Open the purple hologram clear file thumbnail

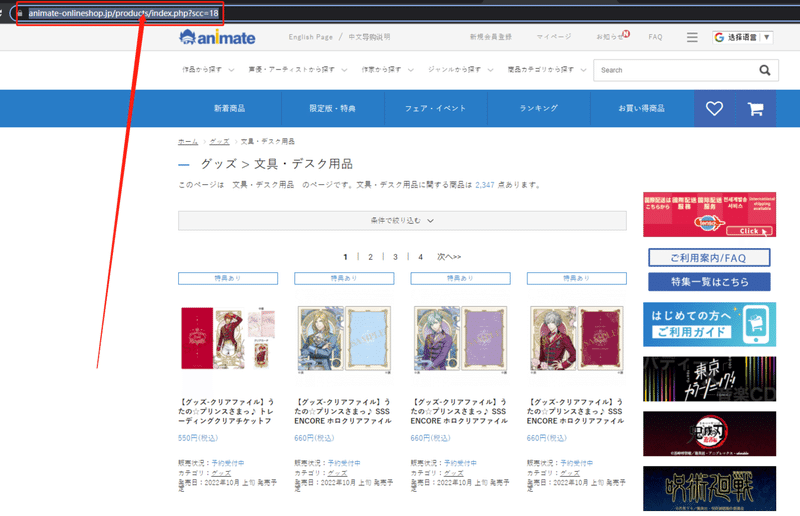click(461, 338)
